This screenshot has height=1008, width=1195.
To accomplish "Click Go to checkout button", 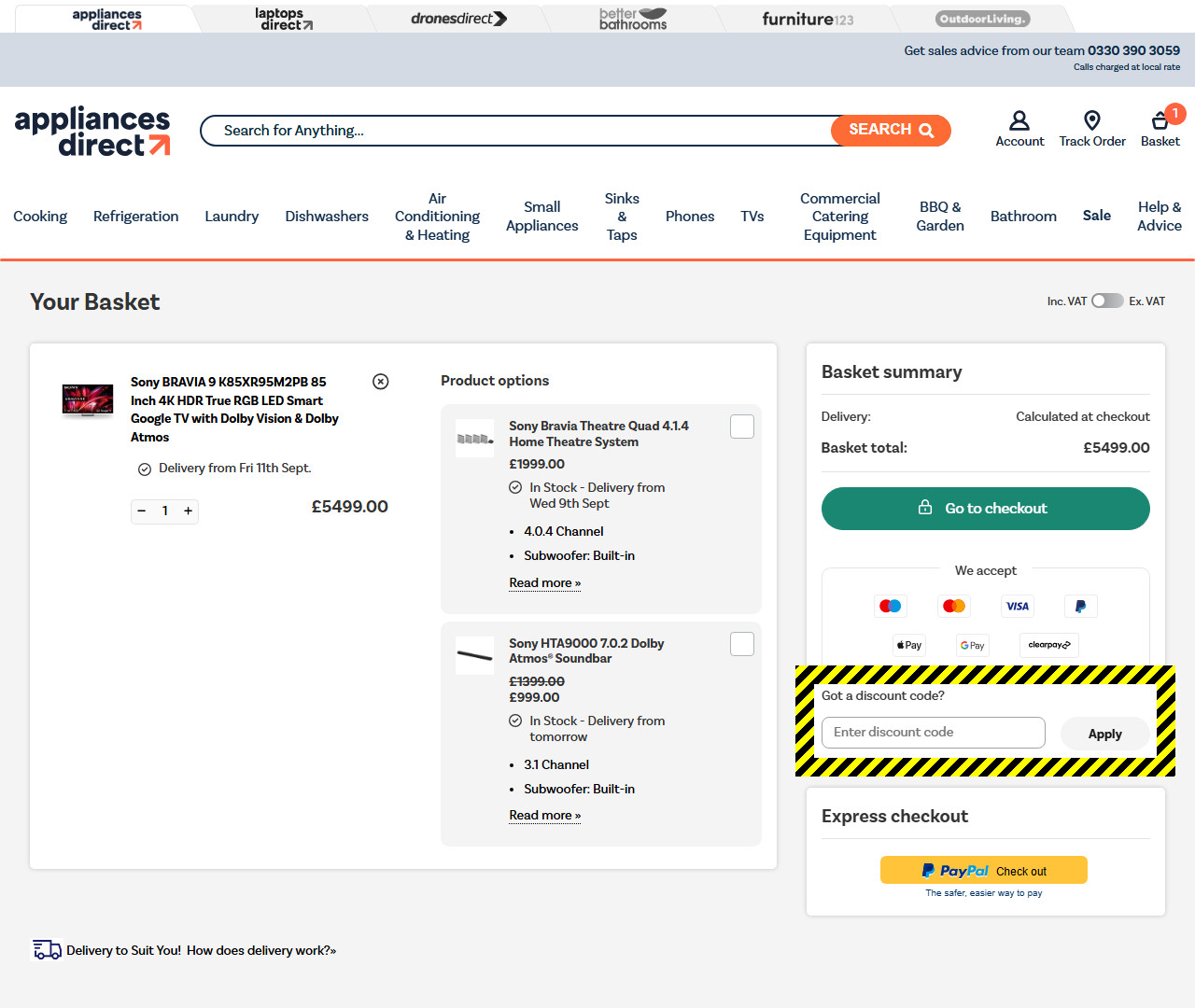I will coord(986,509).
